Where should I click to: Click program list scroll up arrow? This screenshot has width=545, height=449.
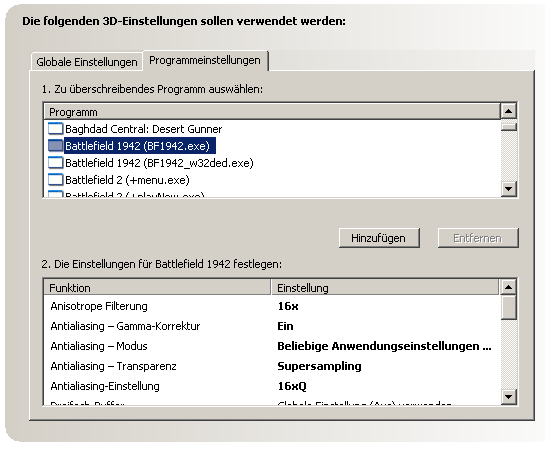(x=509, y=111)
